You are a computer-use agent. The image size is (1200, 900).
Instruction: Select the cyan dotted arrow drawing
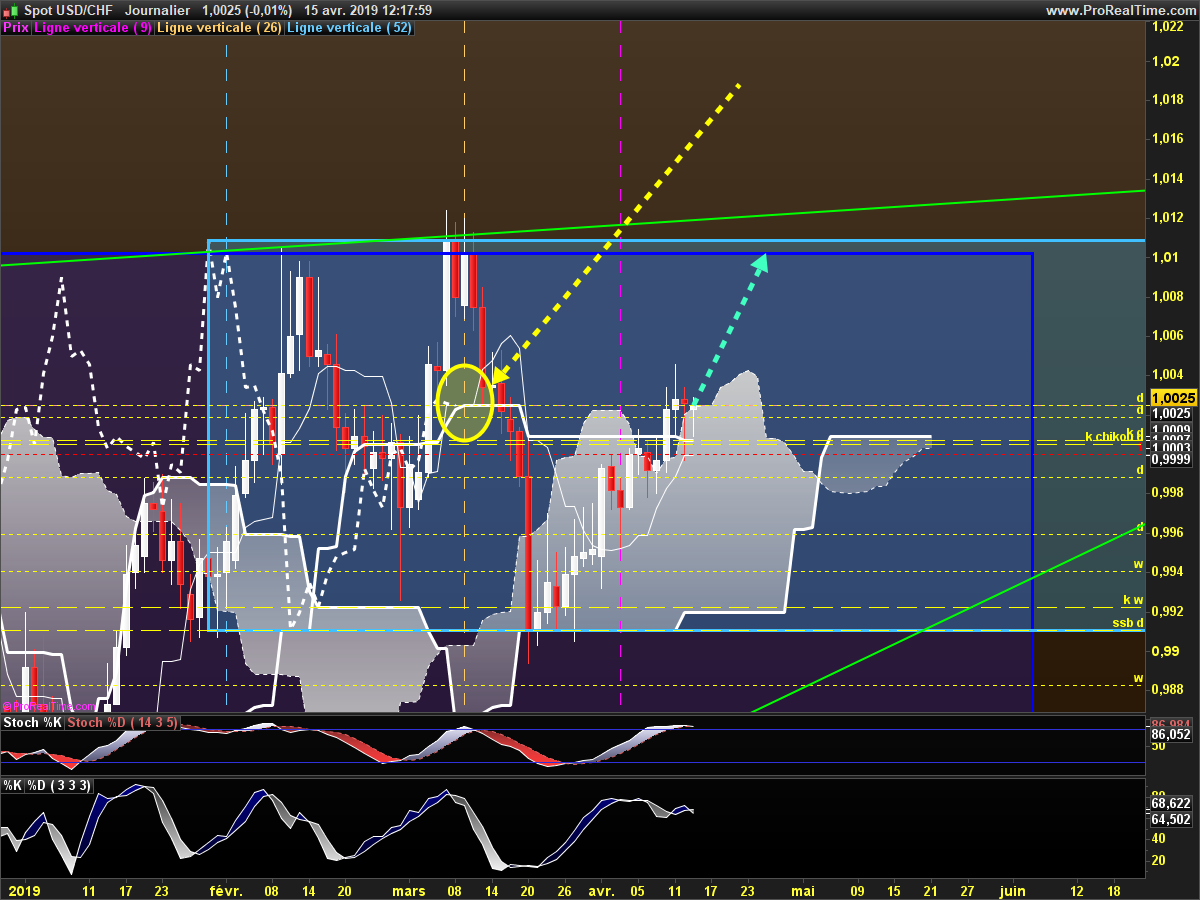coord(729,330)
